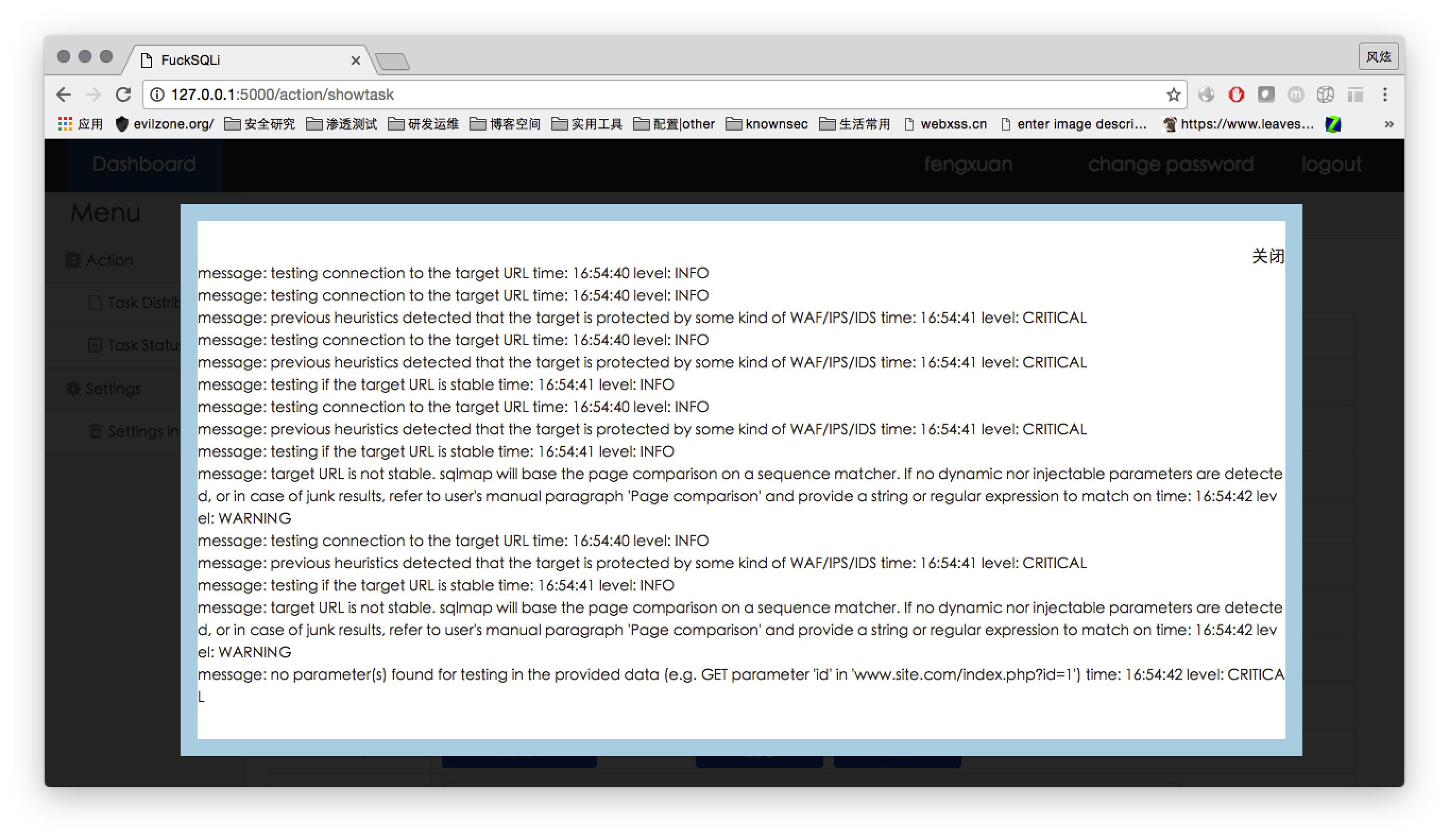Close the log dialog via 关闭
Image resolution: width=1449 pixels, height=840 pixels.
[x=1267, y=256]
